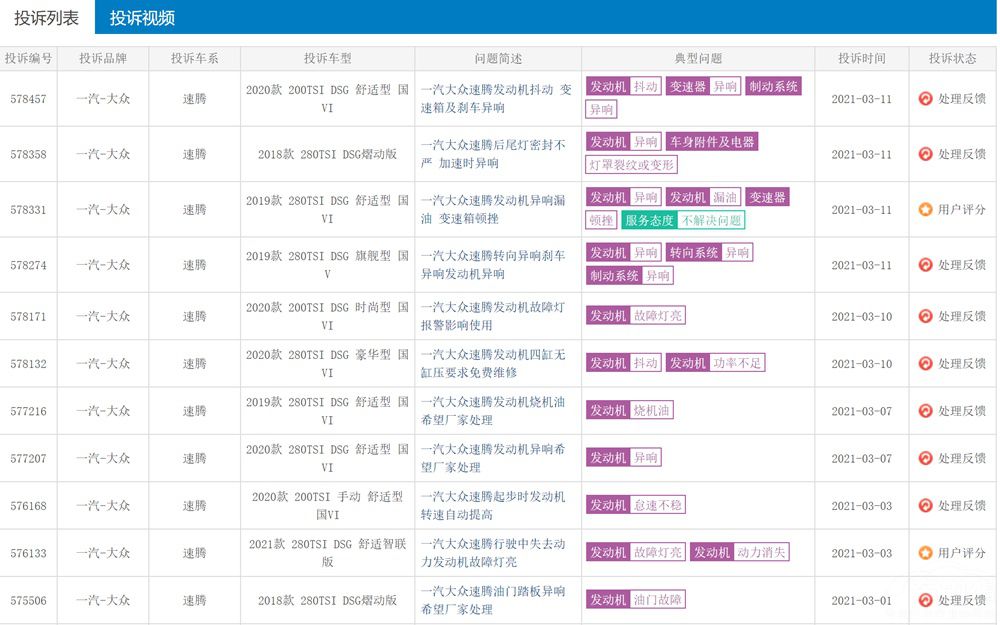The image size is (1000, 625).
Task: Open summary 一汽大众速腾后尾灯密封不严 加速时异响
Action: pos(493,154)
